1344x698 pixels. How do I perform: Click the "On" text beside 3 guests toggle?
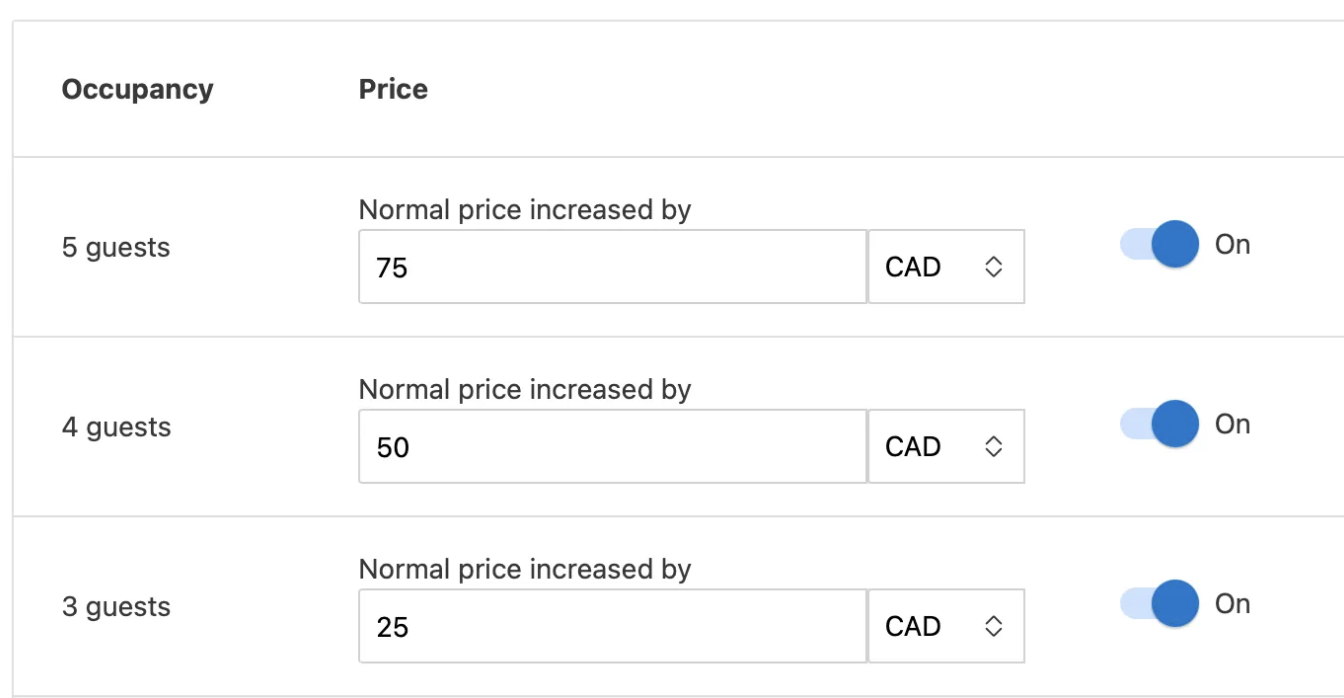click(x=1232, y=604)
